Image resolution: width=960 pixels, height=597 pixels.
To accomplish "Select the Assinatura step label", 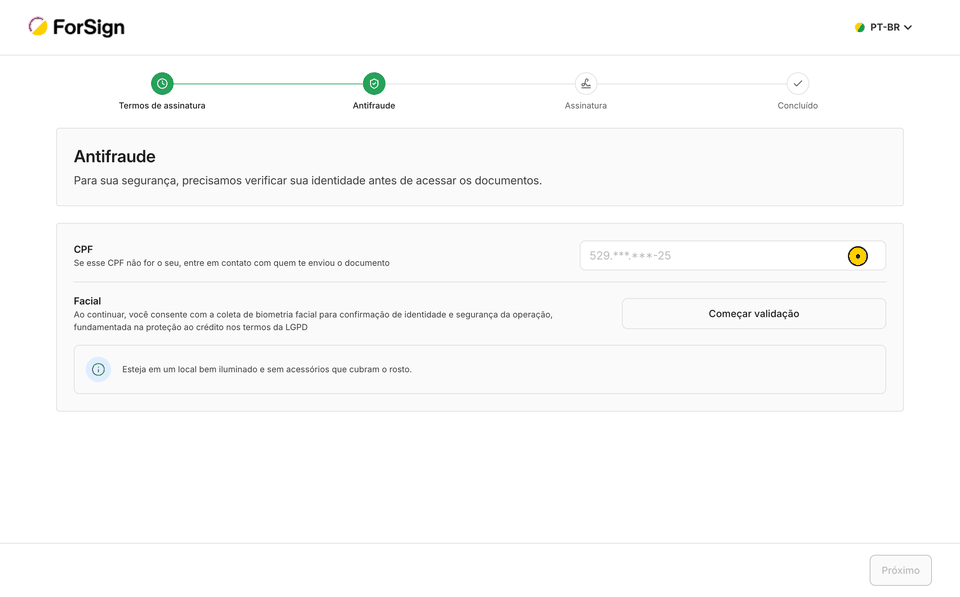I will 586,105.
